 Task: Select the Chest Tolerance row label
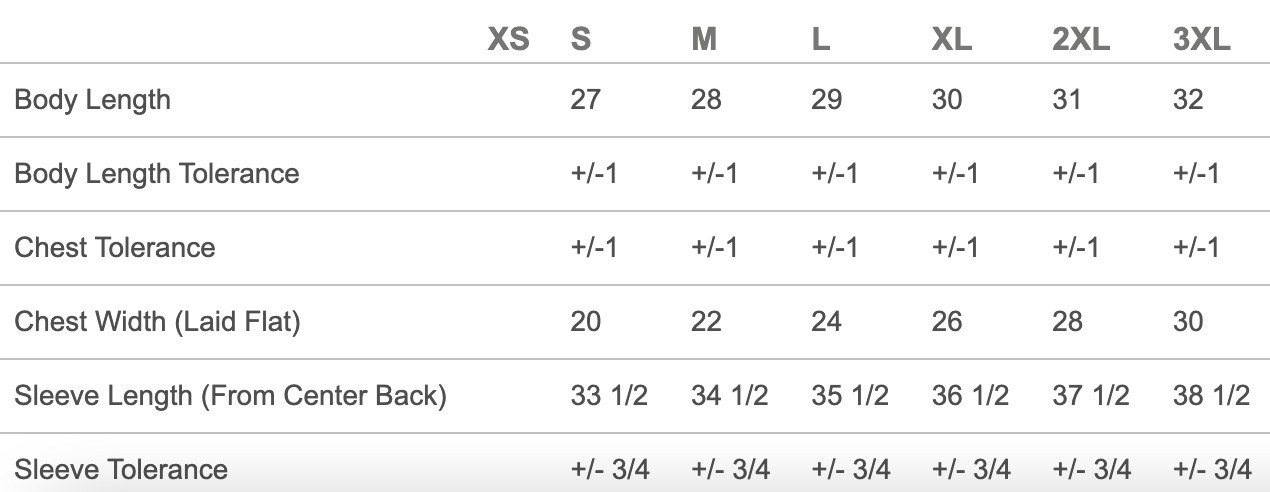point(114,248)
